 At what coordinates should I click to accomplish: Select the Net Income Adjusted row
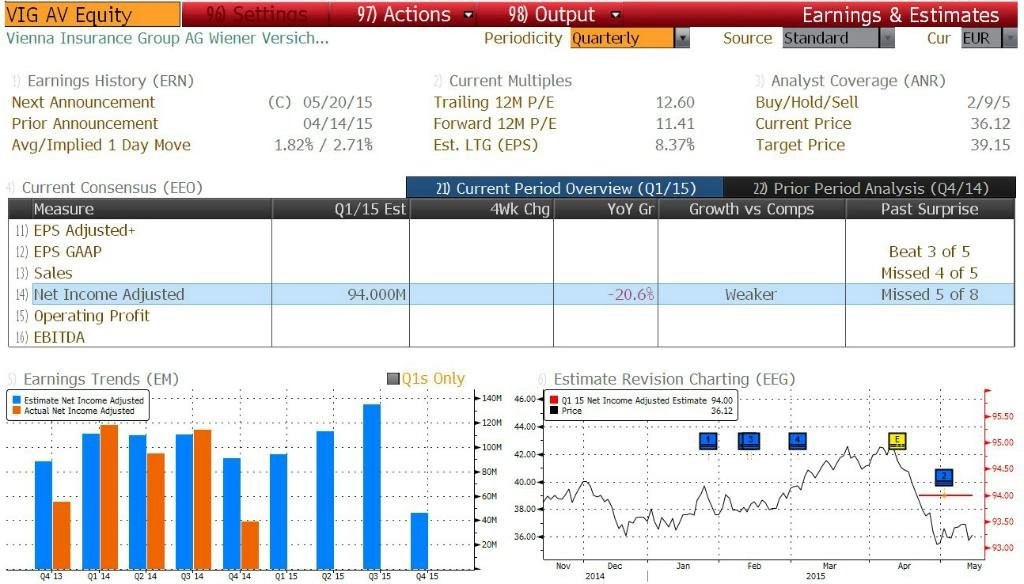tap(512, 295)
